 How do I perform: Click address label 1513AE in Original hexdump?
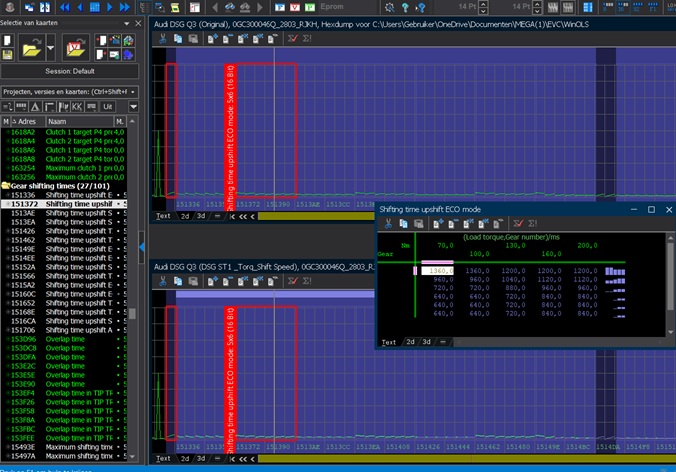(308, 204)
